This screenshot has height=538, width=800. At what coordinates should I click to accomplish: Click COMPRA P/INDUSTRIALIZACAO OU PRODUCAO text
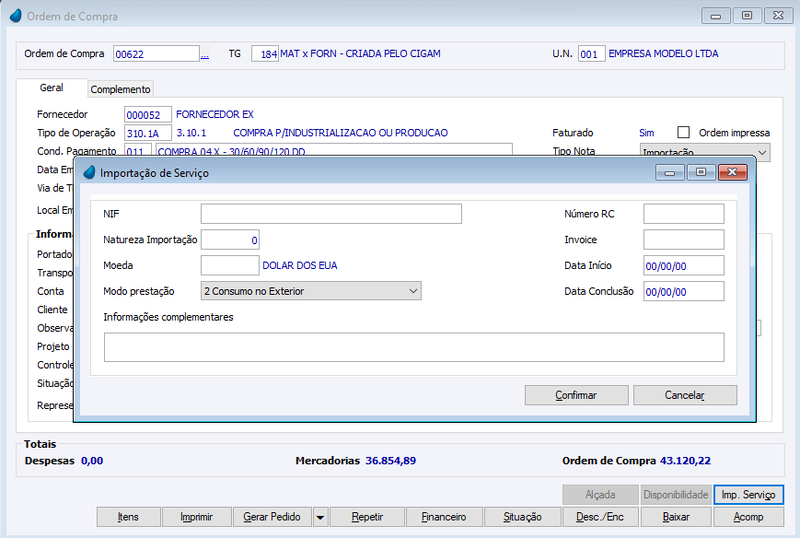(x=340, y=133)
